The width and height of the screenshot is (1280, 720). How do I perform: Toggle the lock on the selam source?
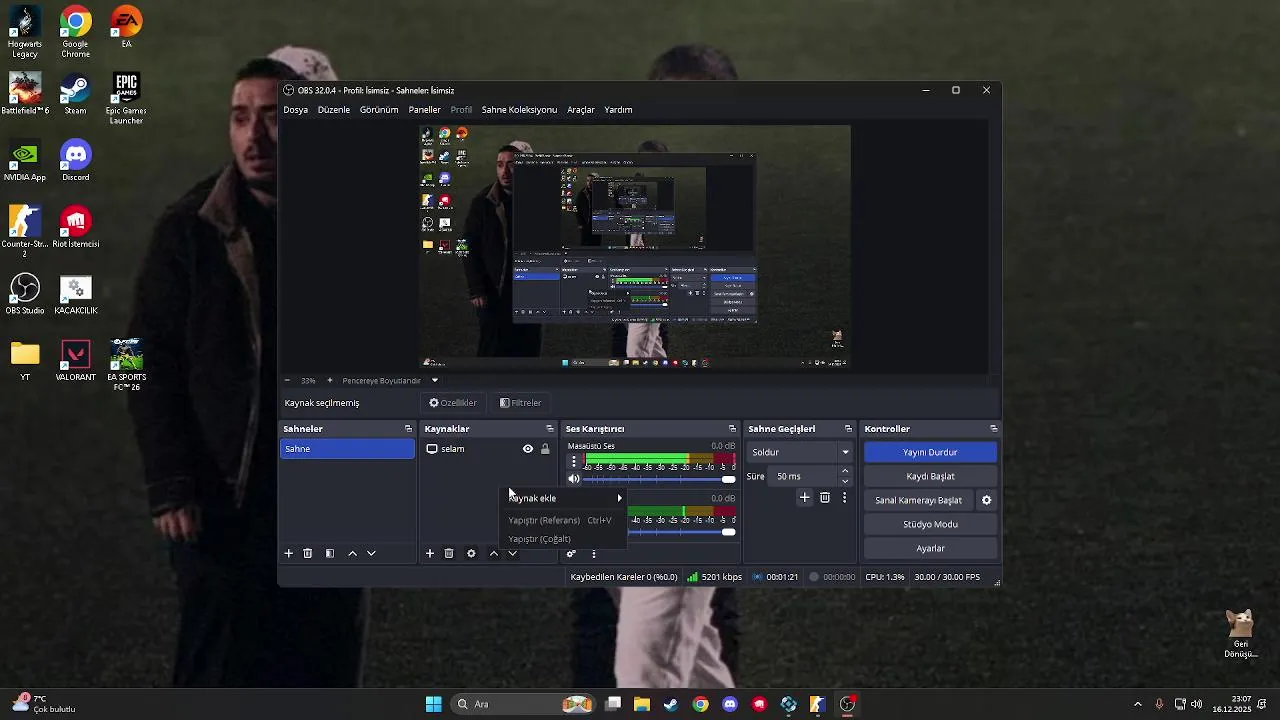545,449
